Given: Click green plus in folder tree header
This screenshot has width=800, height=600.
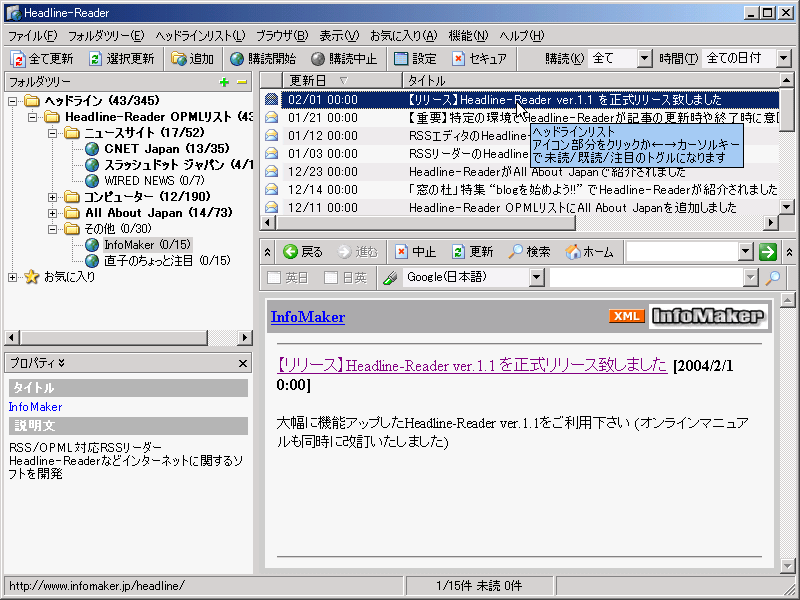Looking at the screenshot, I should [224, 82].
